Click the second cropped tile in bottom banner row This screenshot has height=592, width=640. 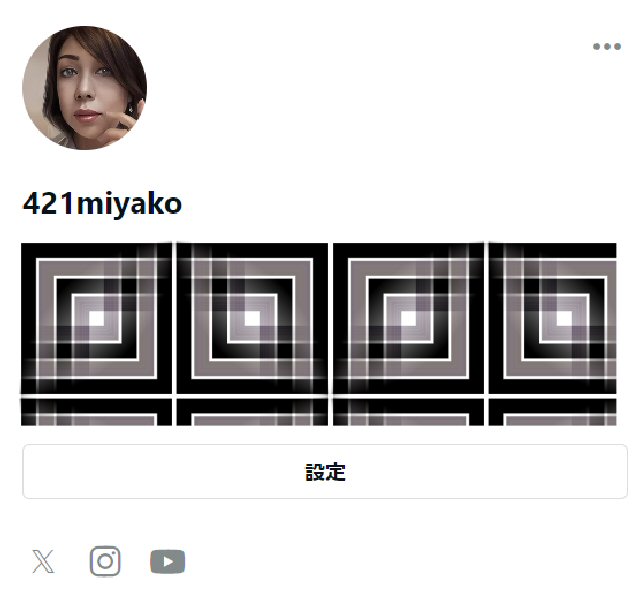pyautogui.click(x=252, y=412)
